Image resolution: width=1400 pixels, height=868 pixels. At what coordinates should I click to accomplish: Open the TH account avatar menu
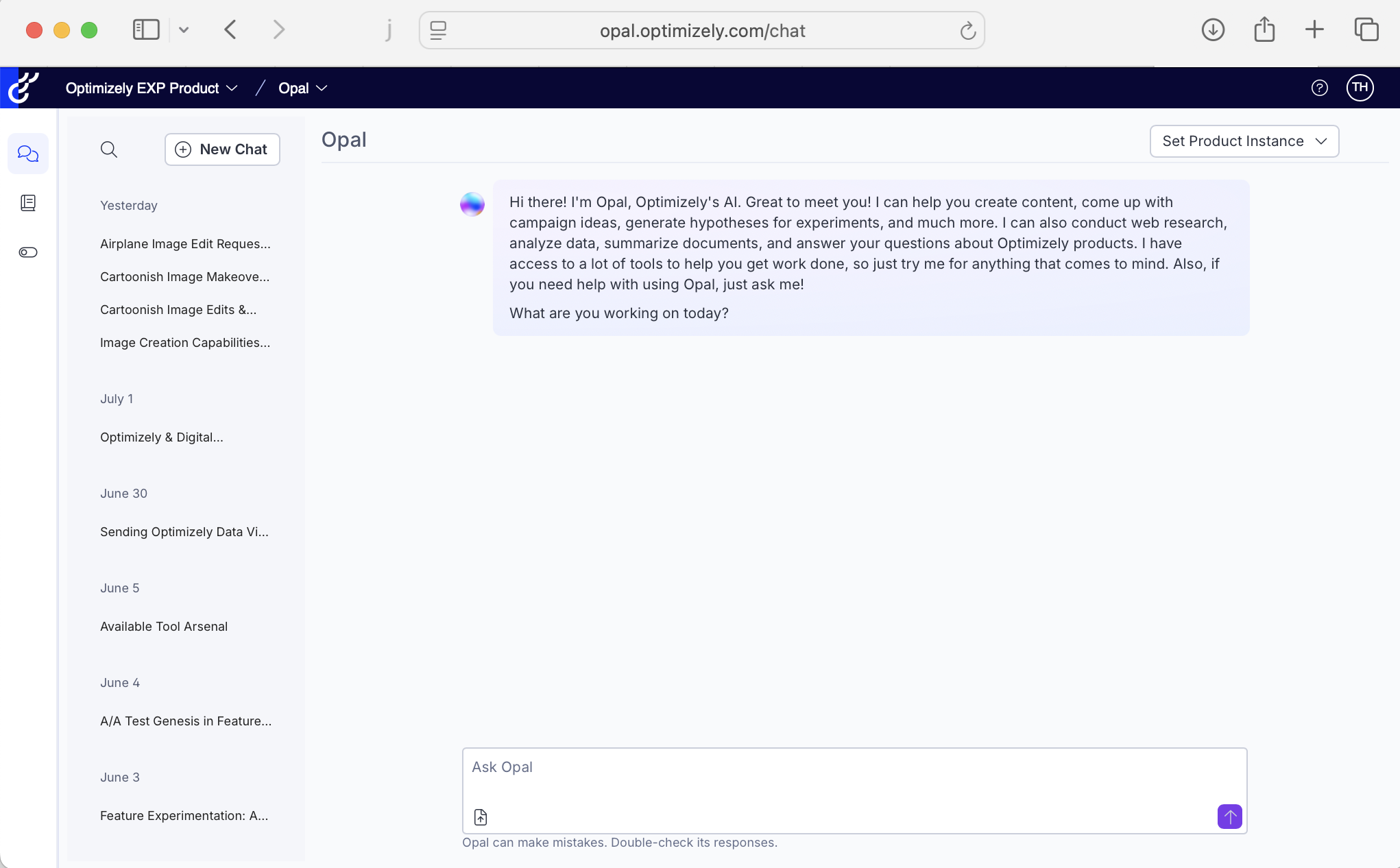pos(1360,87)
